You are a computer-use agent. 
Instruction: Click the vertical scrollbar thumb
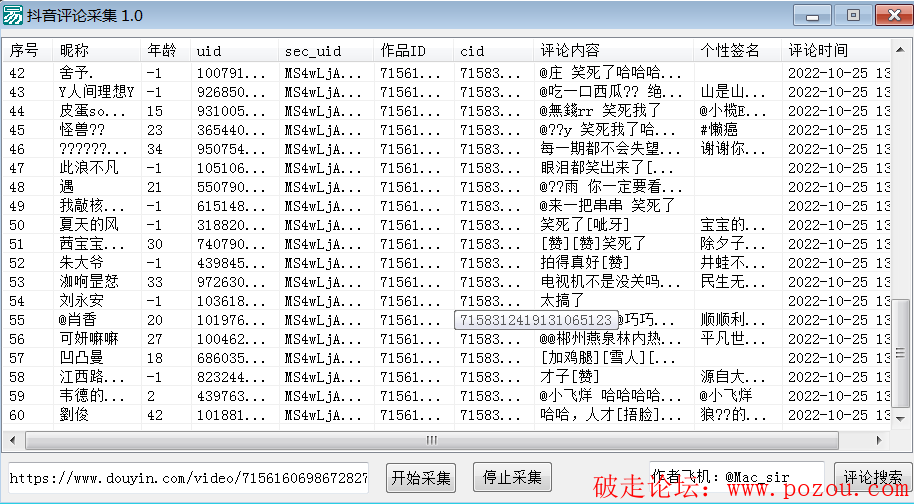click(x=901, y=353)
